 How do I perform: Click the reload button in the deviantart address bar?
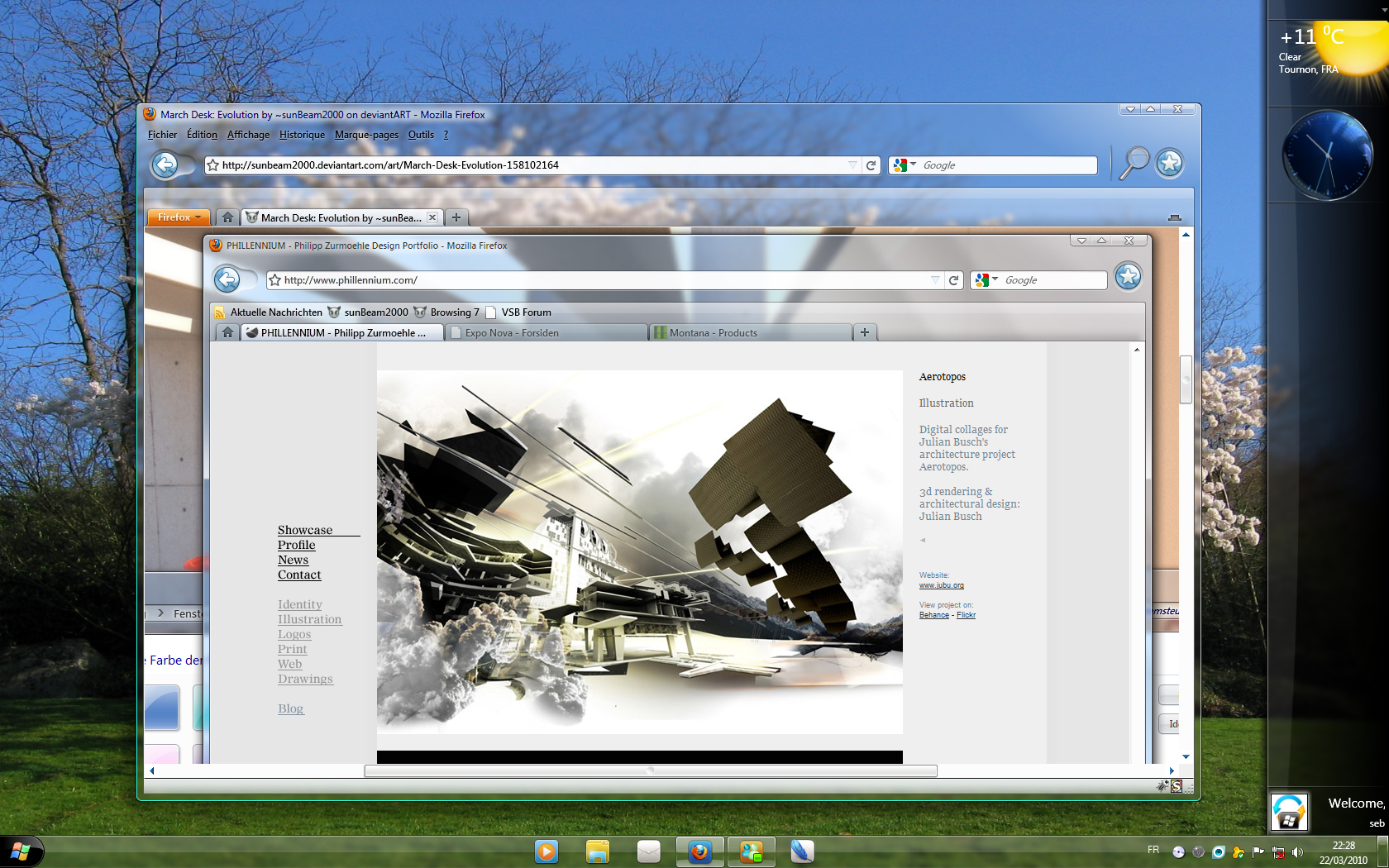tap(871, 165)
